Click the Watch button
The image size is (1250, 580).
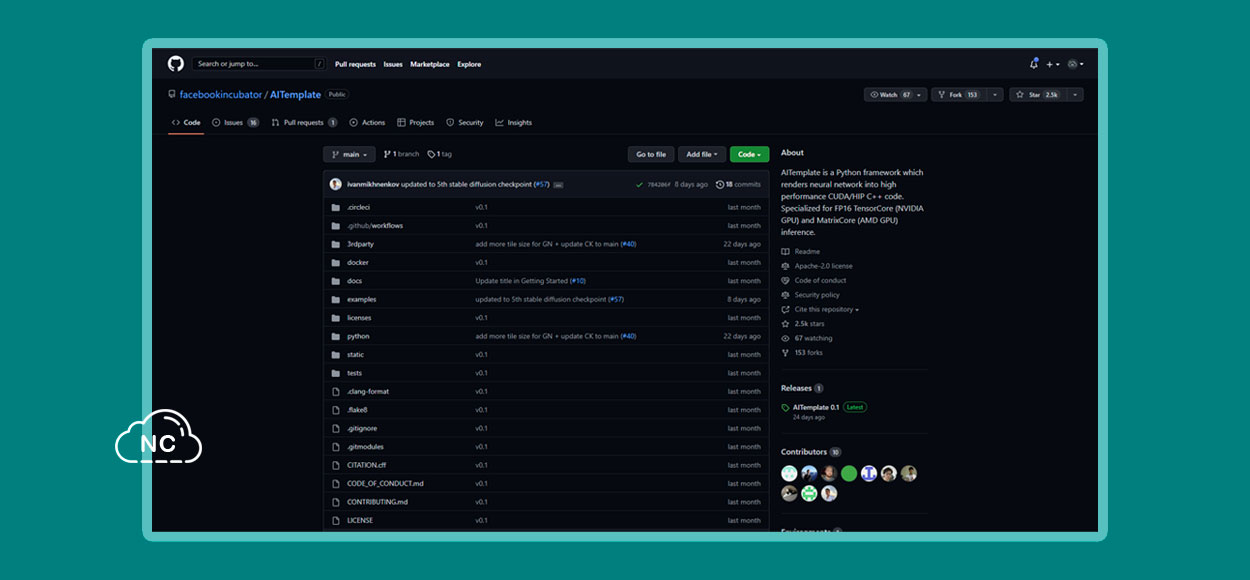890,95
